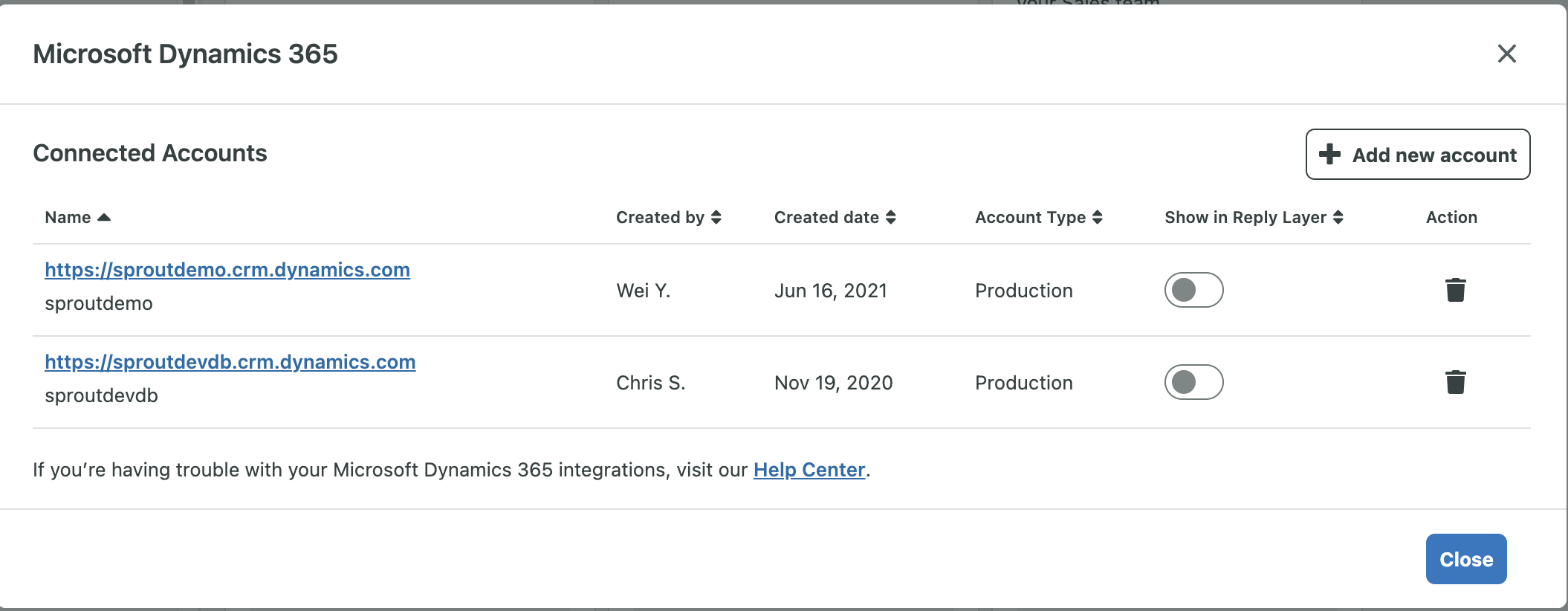Select the 'Wei Y.' cell
1568x611 pixels.
(644, 291)
